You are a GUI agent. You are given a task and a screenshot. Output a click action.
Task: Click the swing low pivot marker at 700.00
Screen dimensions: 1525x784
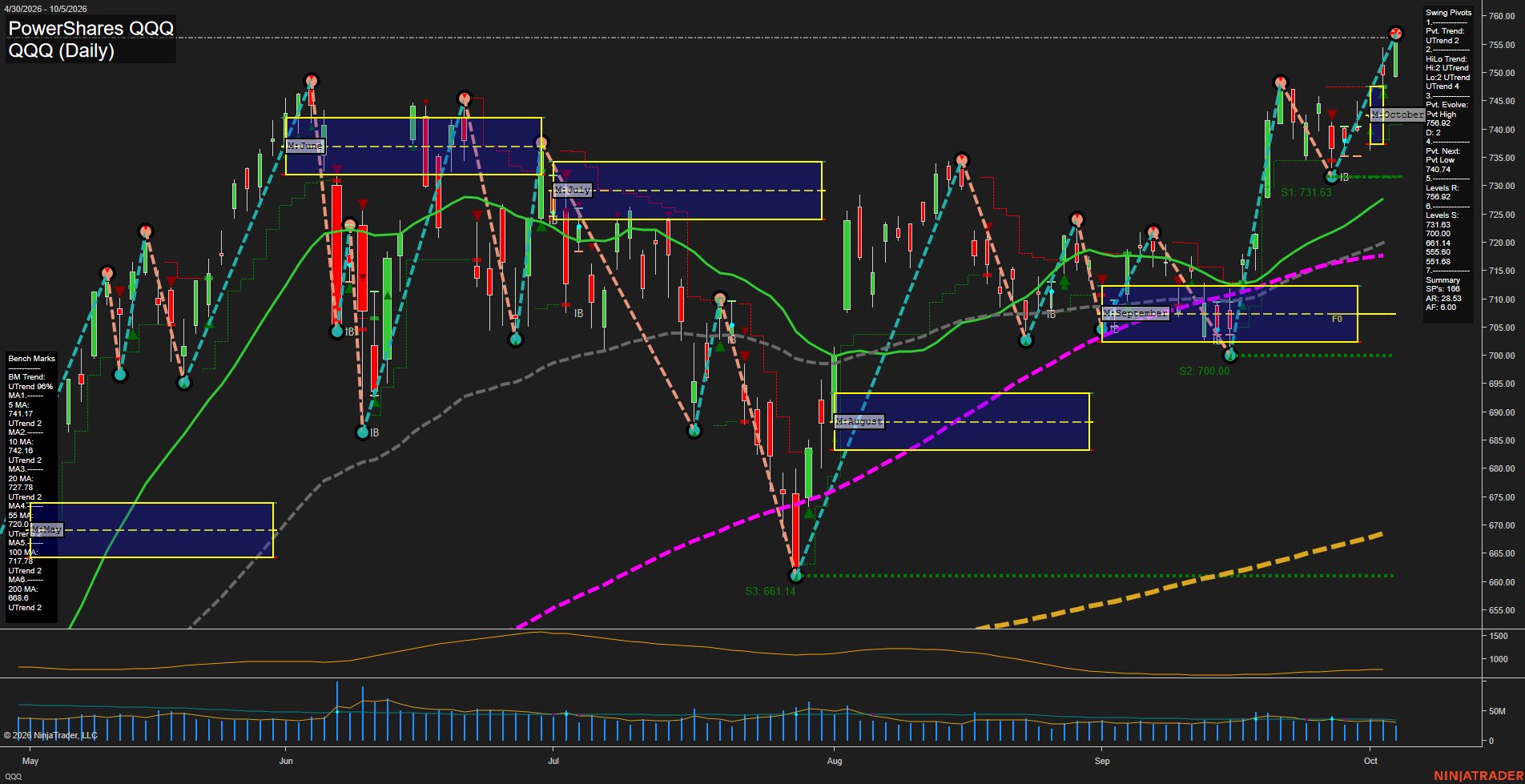(x=1231, y=356)
